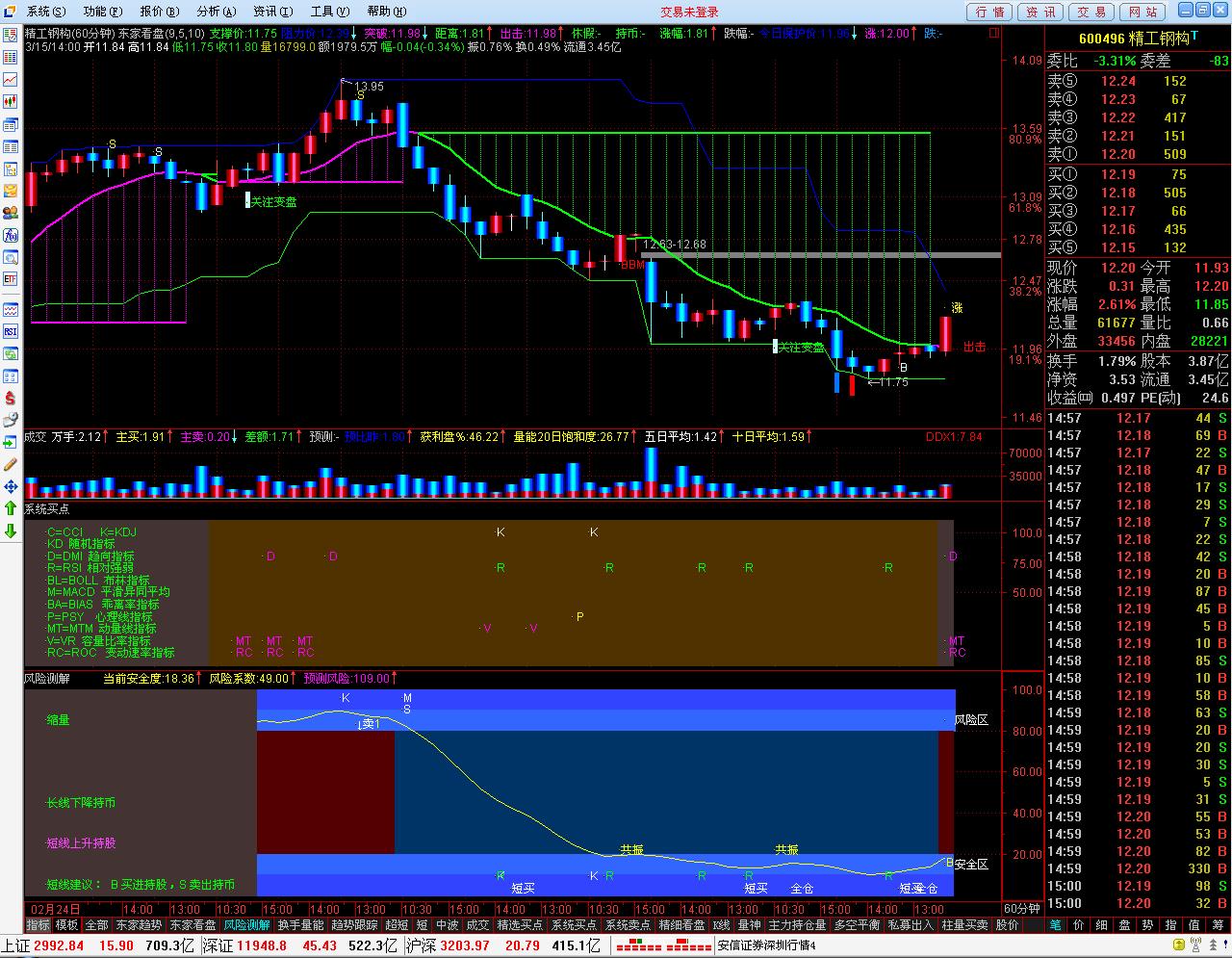The height and width of the screenshot is (958, 1232).
Task: Select the 换手量能 indicator tab
Action: [301, 925]
